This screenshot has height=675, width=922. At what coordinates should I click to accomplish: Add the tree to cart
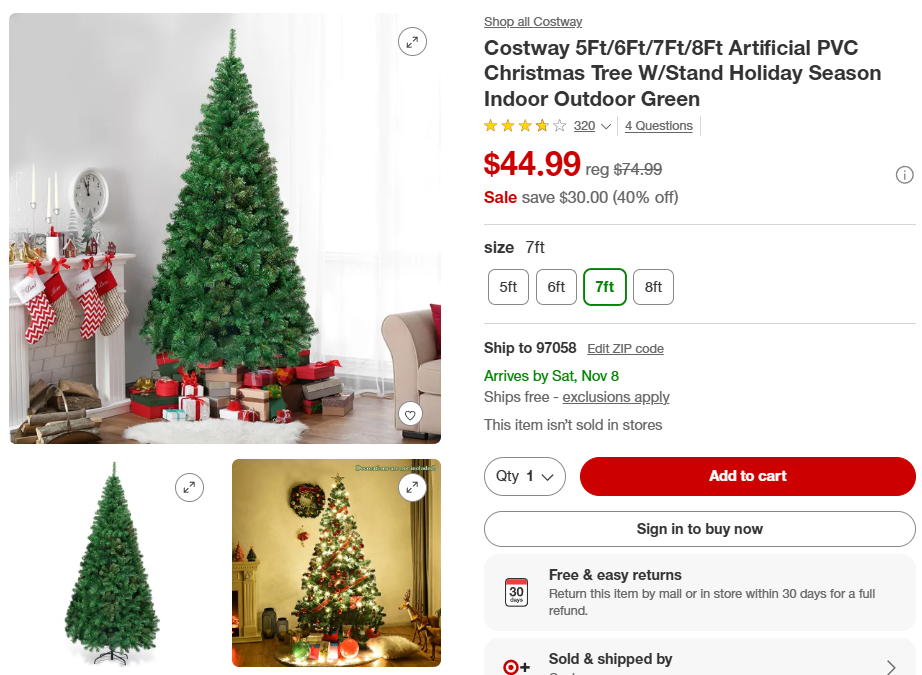pyautogui.click(x=747, y=476)
